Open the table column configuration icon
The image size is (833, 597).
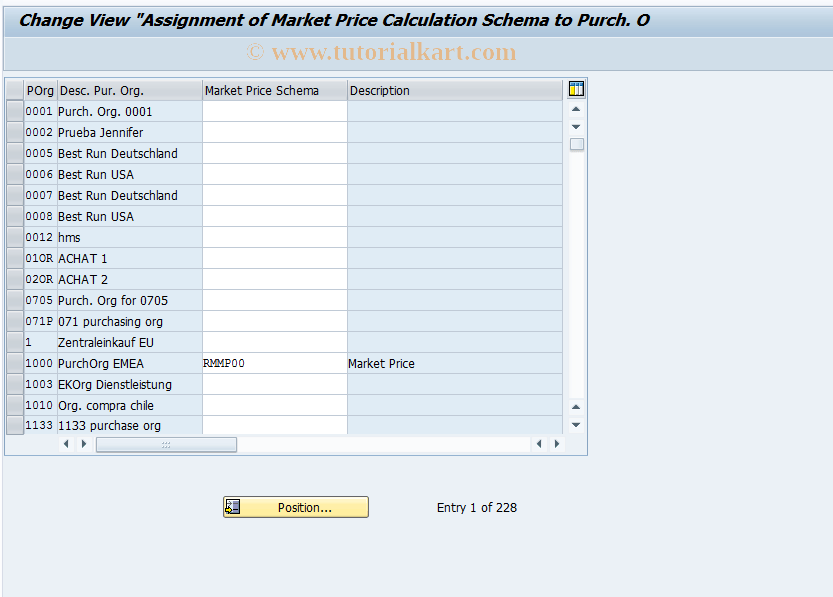[575, 89]
